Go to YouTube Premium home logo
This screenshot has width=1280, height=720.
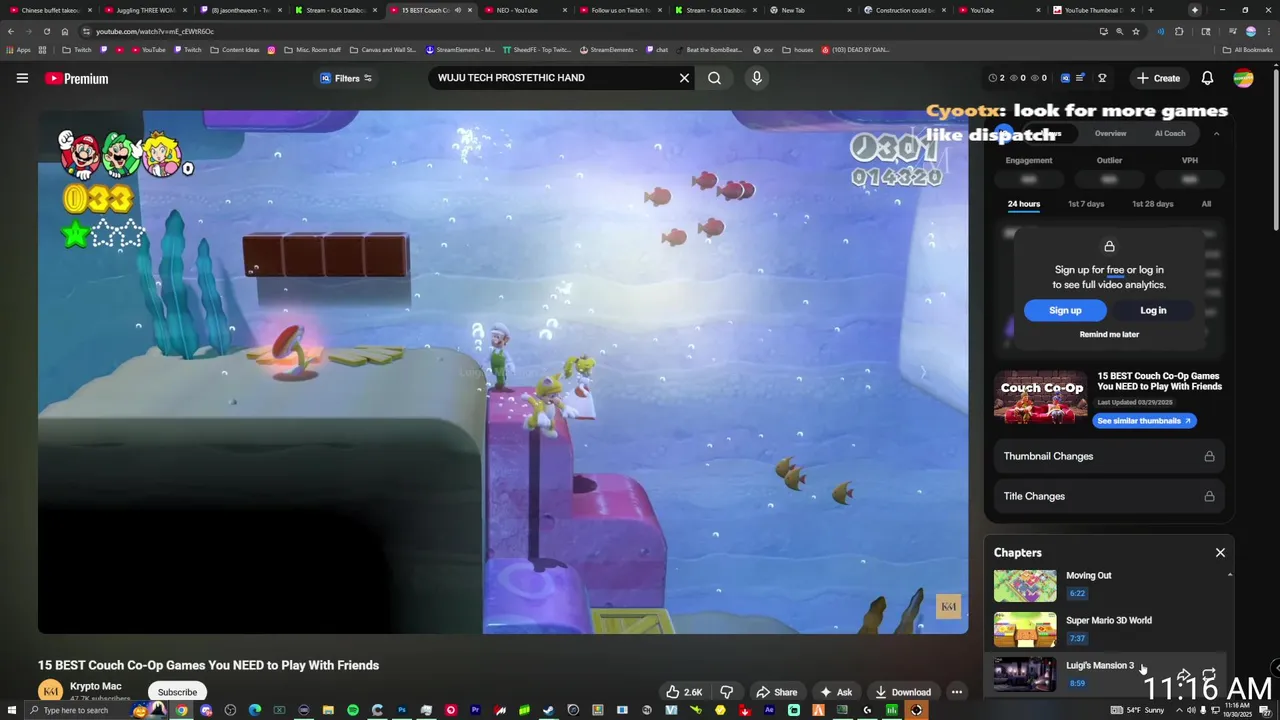point(76,78)
